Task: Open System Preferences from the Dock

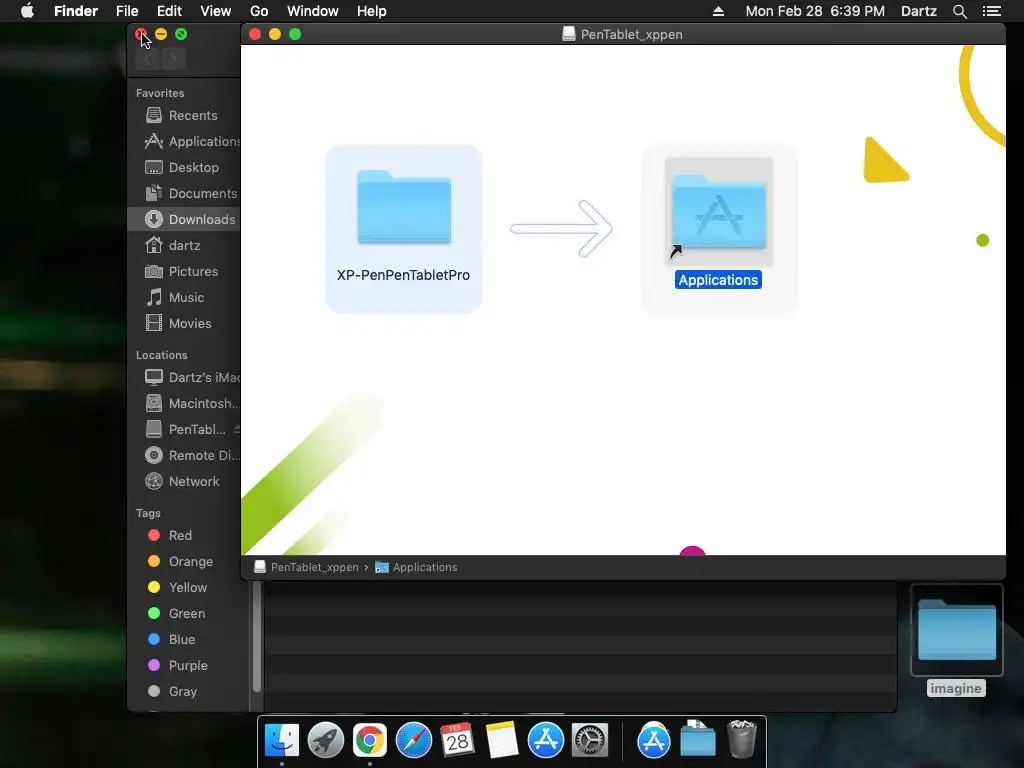Action: point(590,741)
